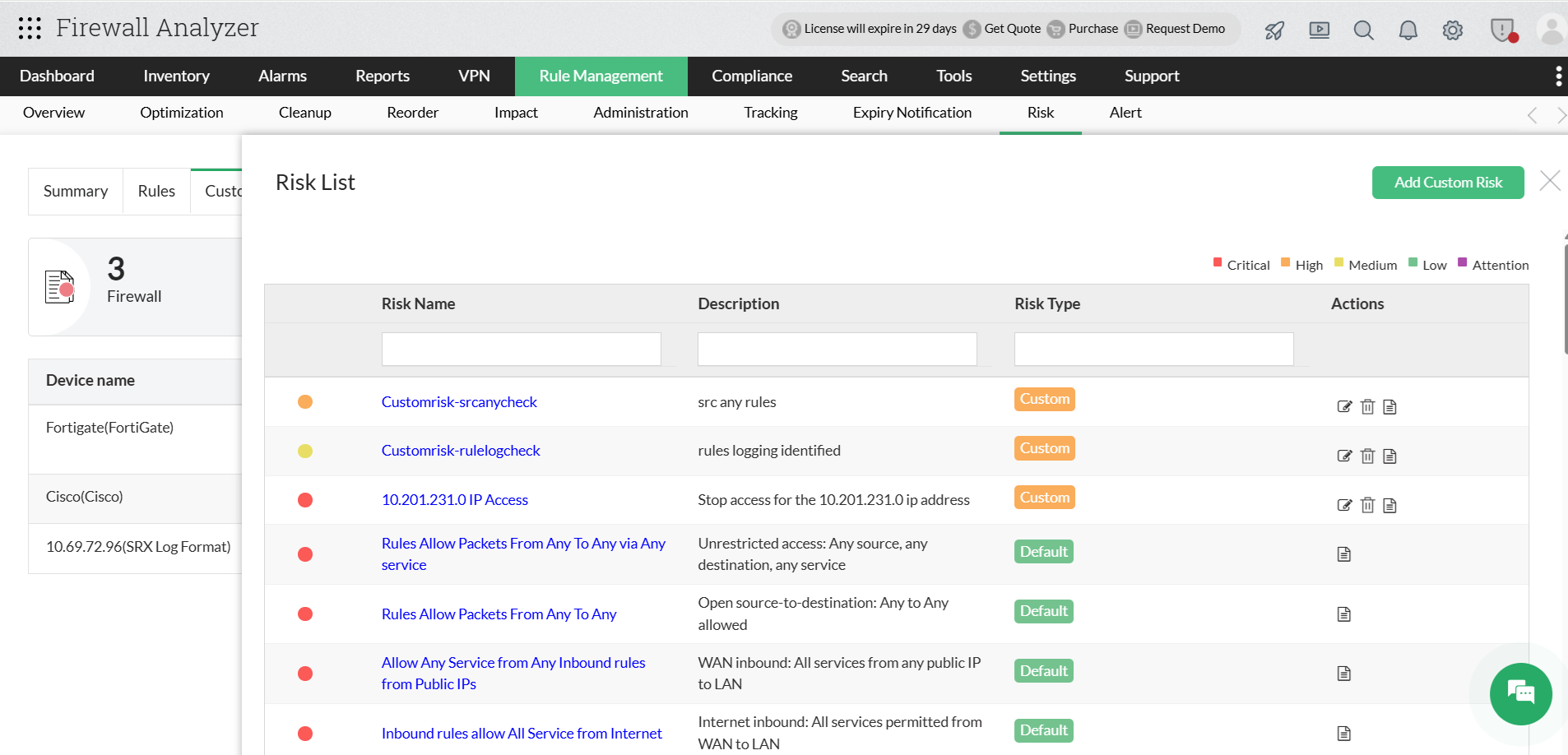Viewport: 1568px width, 755px height.
Task: Switch to the Compliance tab
Action: 752,76
